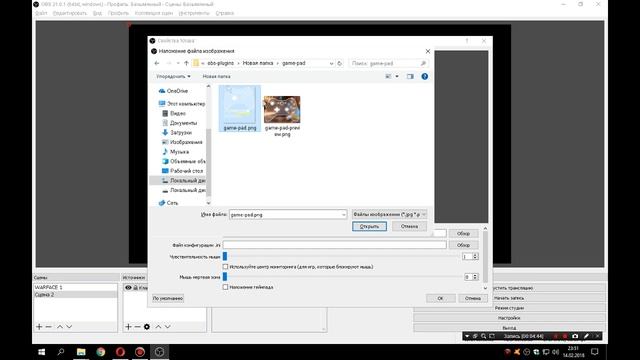Image resolution: width=640 pixels, height=360 pixels.
Task: Expand the file name combo box arrow
Action: point(343,215)
